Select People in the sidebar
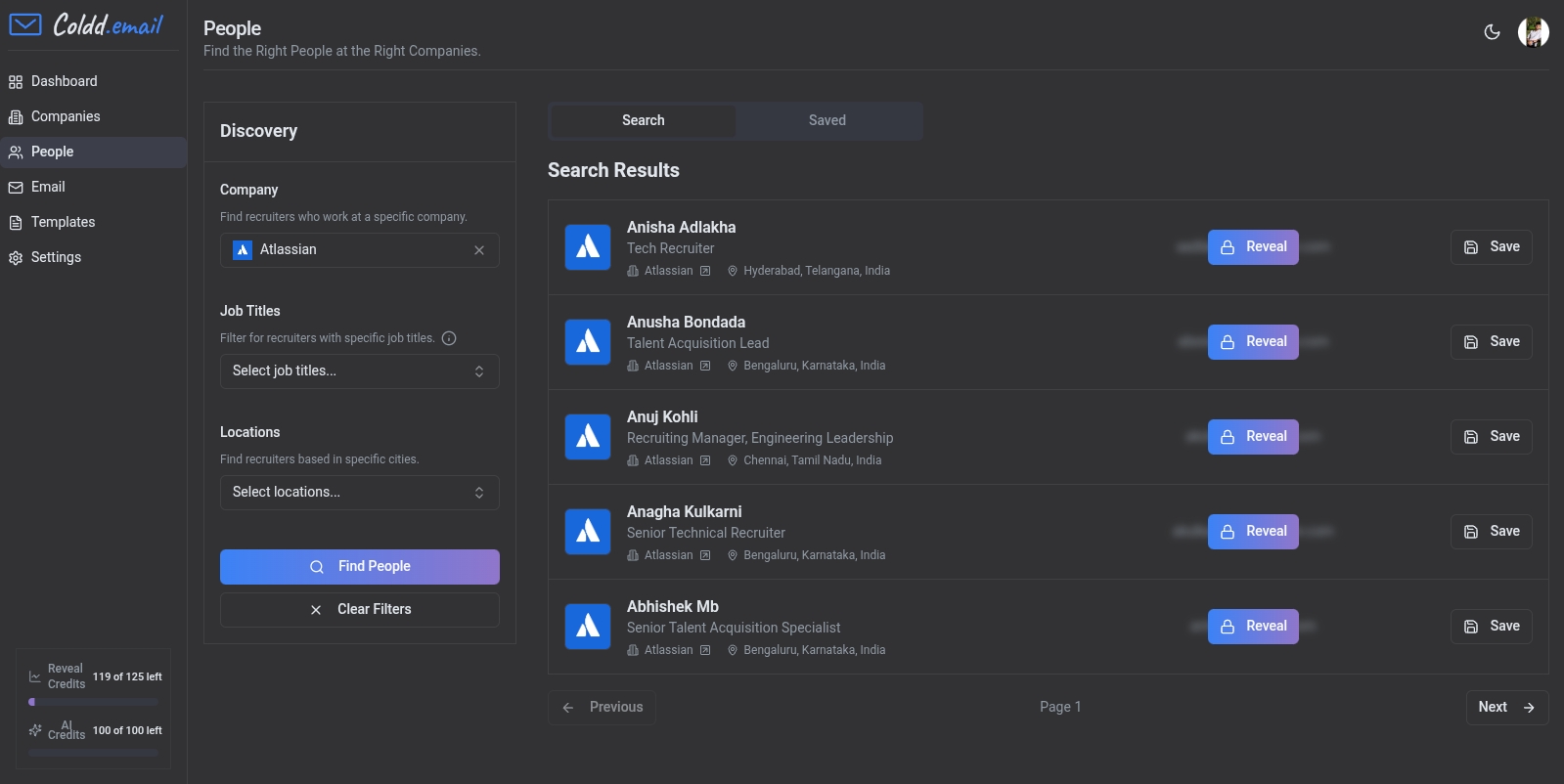This screenshot has height=784, width=1564. coord(93,152)
